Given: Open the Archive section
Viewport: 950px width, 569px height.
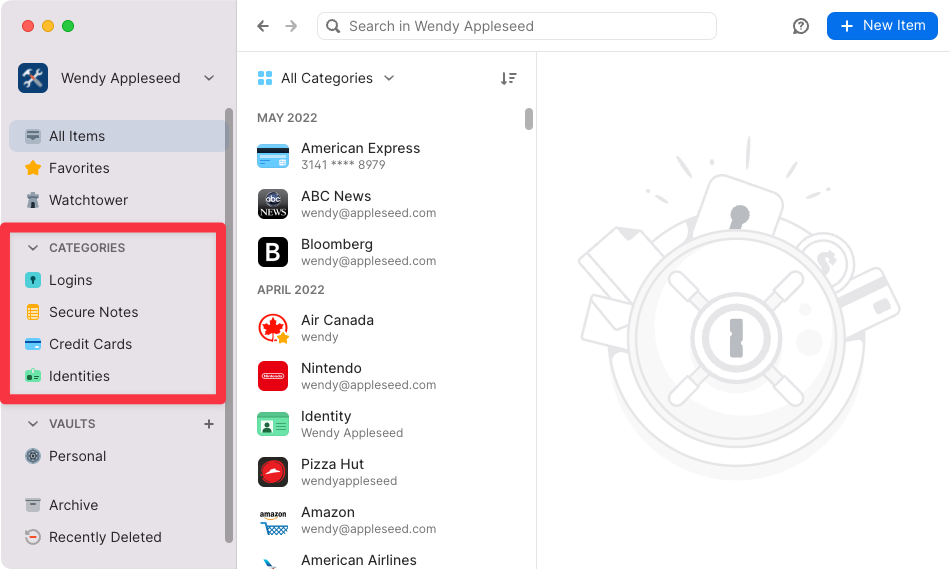Looking at the screenshot, I should 73,505.
